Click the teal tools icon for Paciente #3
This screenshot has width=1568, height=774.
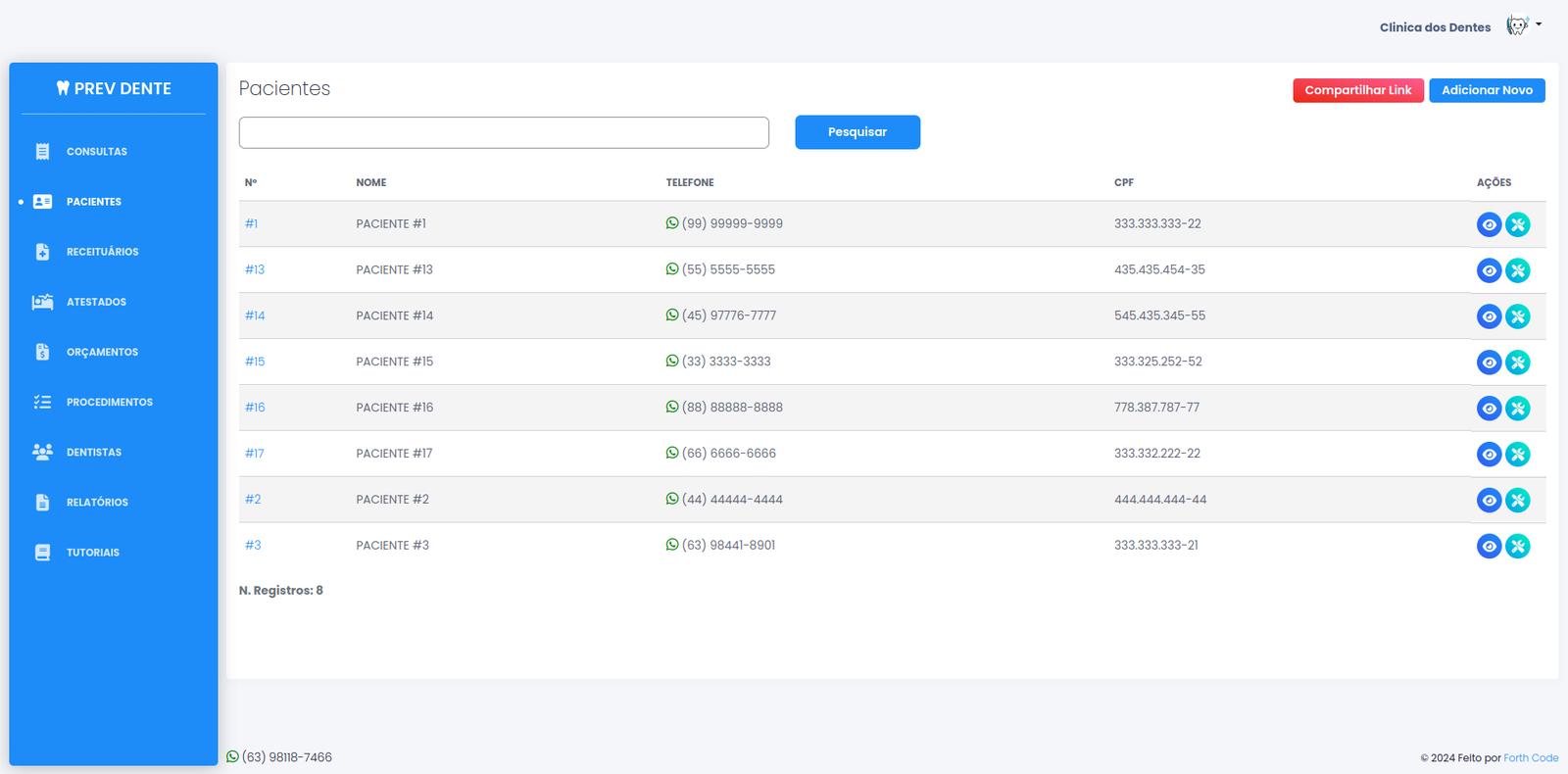click(x=1517, y=546)
